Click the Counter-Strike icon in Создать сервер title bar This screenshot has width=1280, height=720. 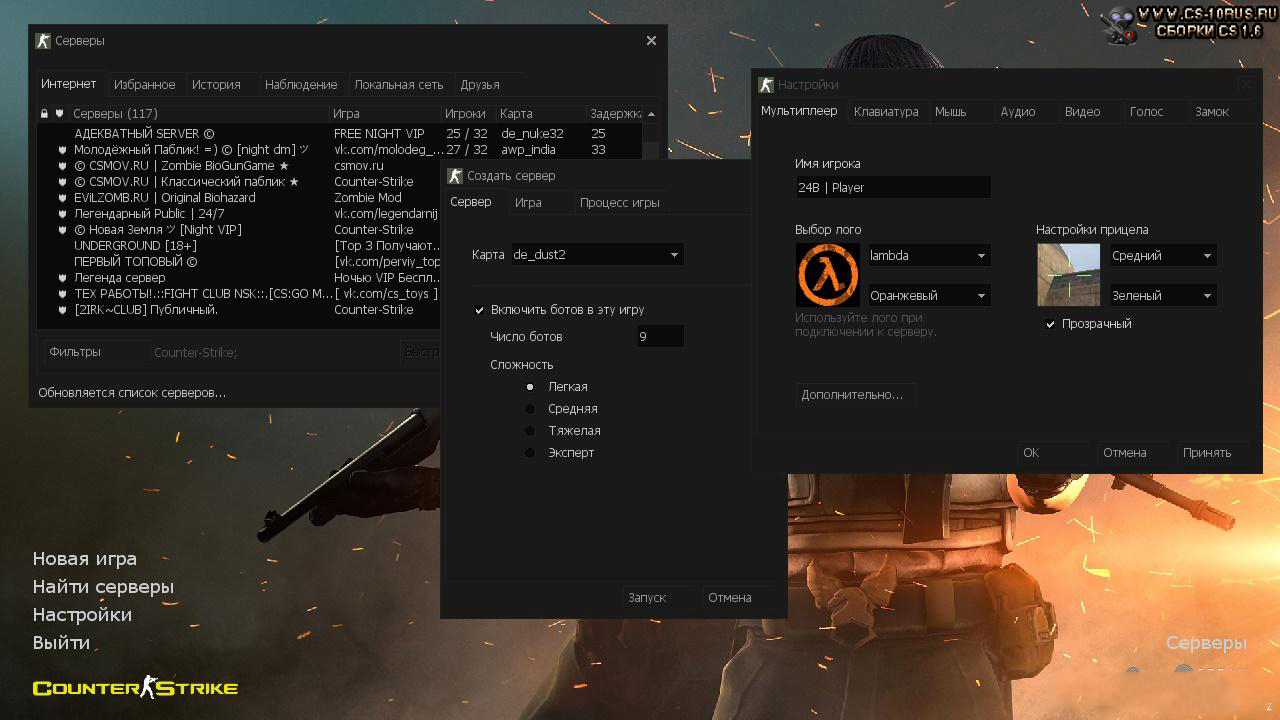click(x=455, y=176)
